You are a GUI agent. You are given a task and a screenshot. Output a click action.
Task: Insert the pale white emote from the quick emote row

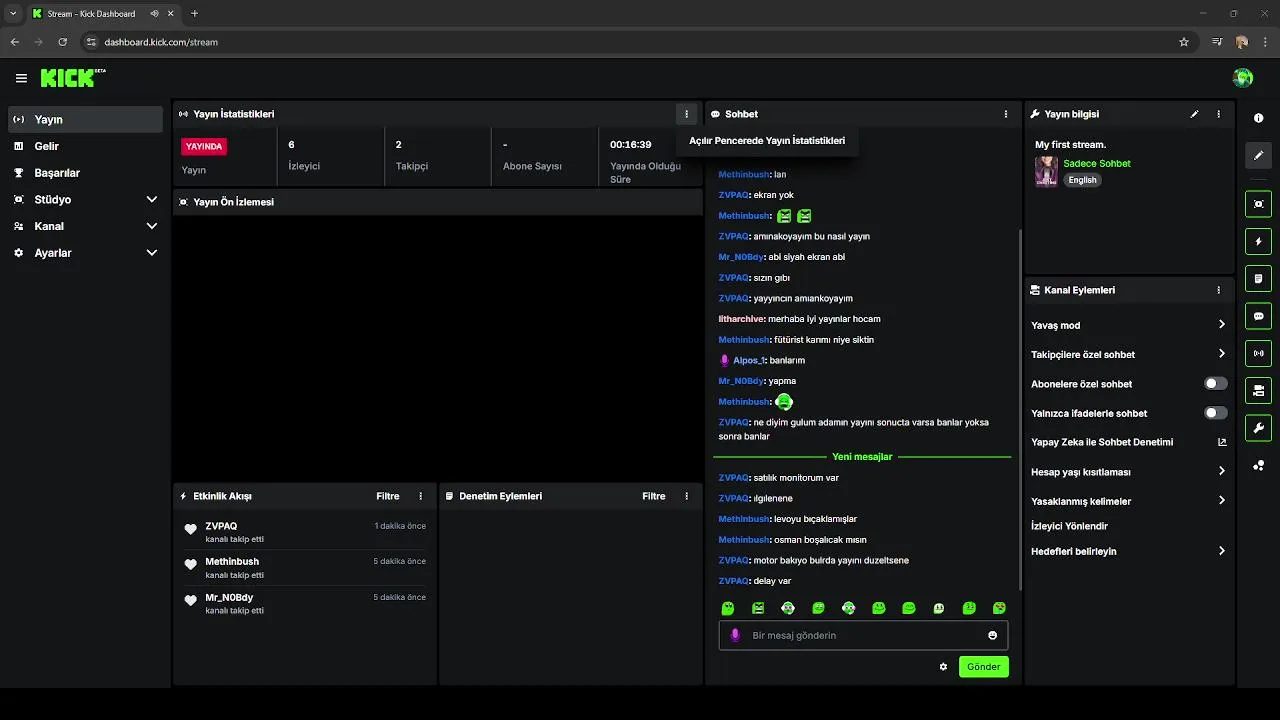point(939,608)
